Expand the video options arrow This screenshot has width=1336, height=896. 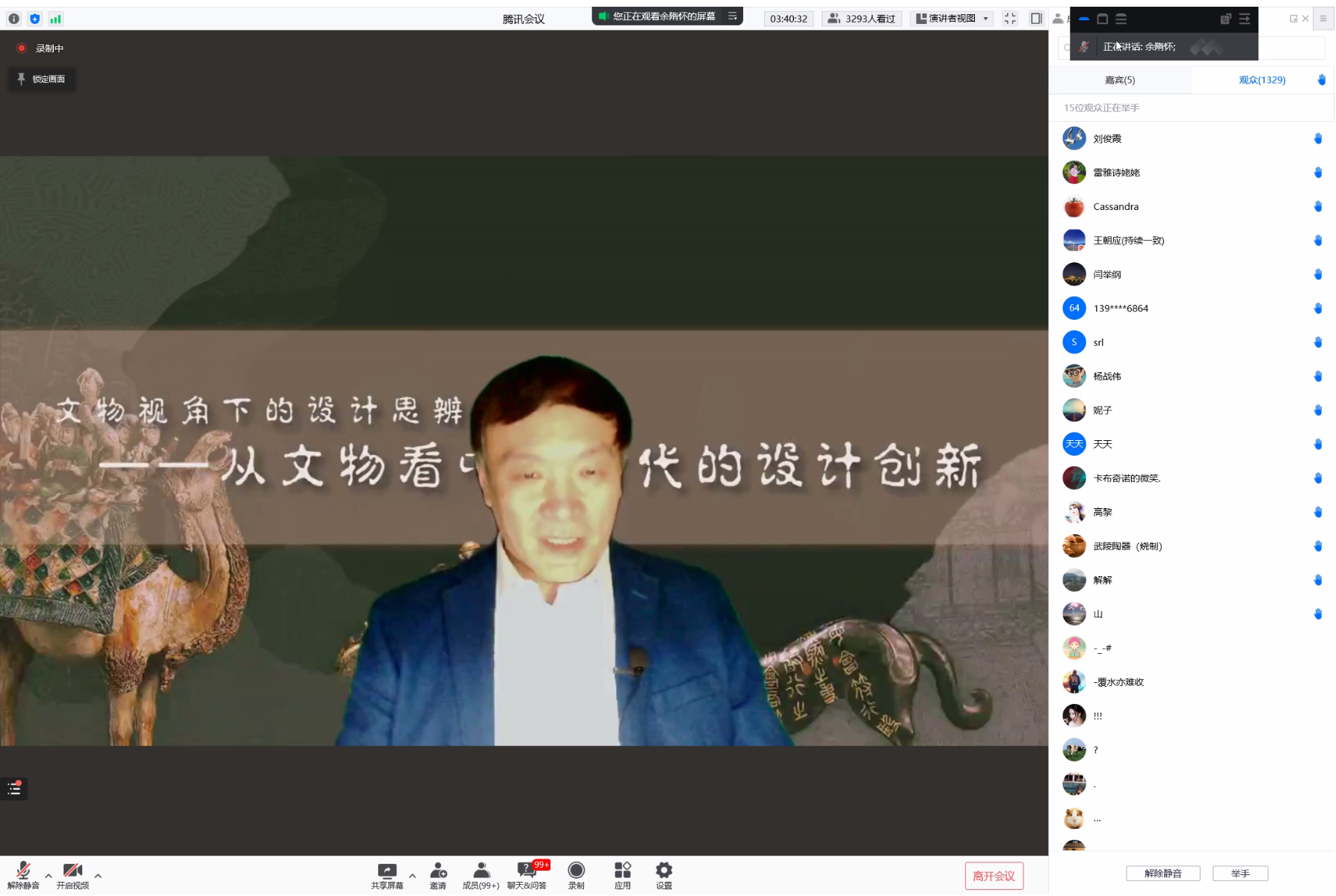click(x=98, y=875)
